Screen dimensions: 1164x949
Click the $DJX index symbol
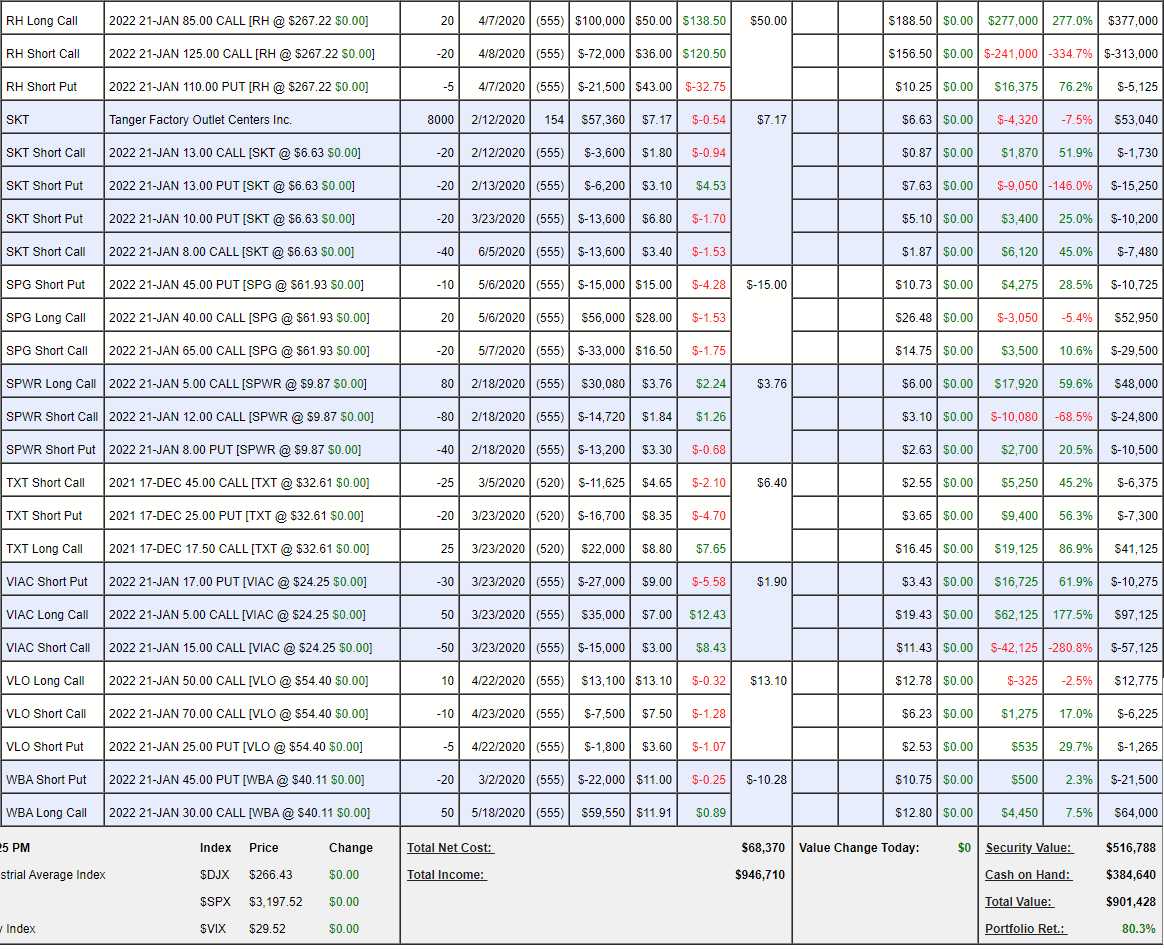click(x=214, y=875)
